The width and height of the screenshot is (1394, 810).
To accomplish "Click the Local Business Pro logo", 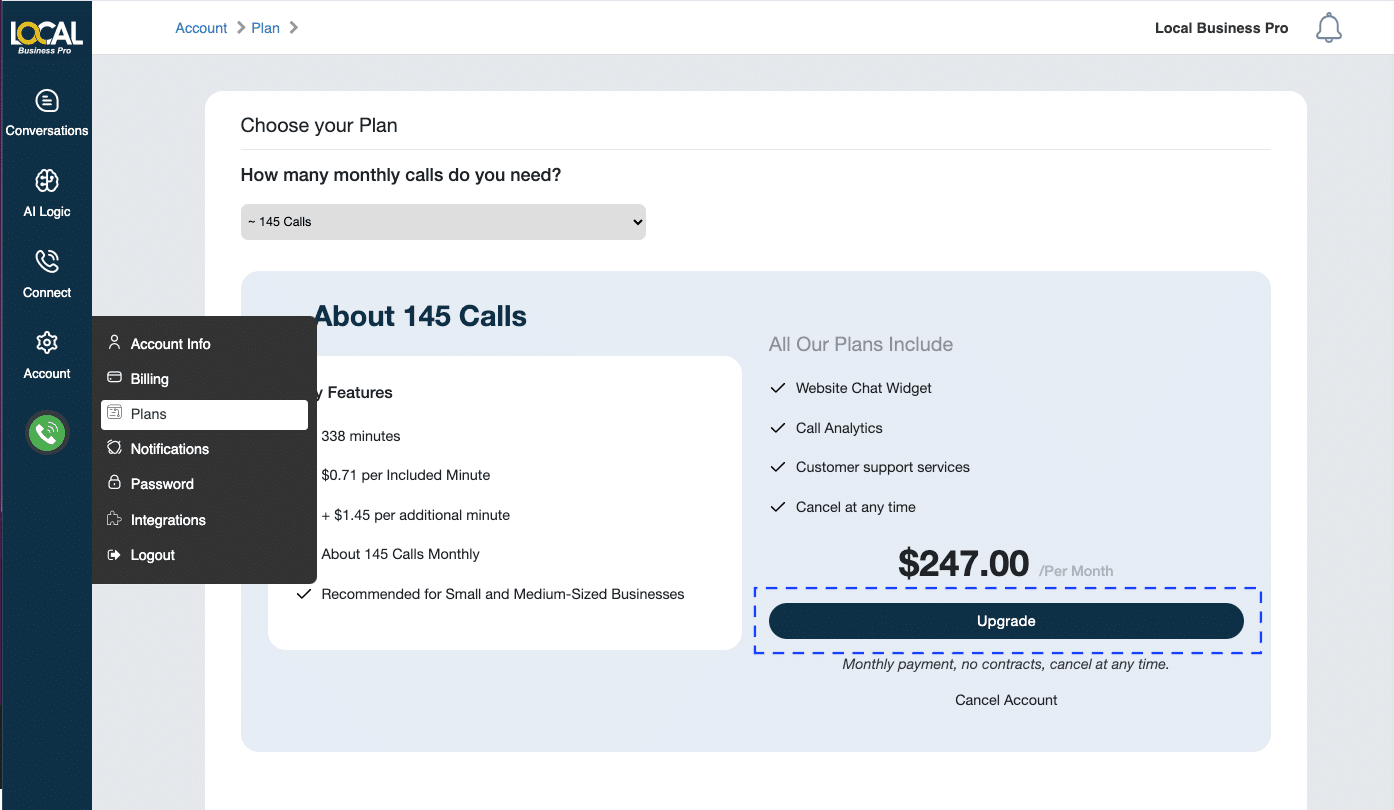I will (x=46, y=37).
